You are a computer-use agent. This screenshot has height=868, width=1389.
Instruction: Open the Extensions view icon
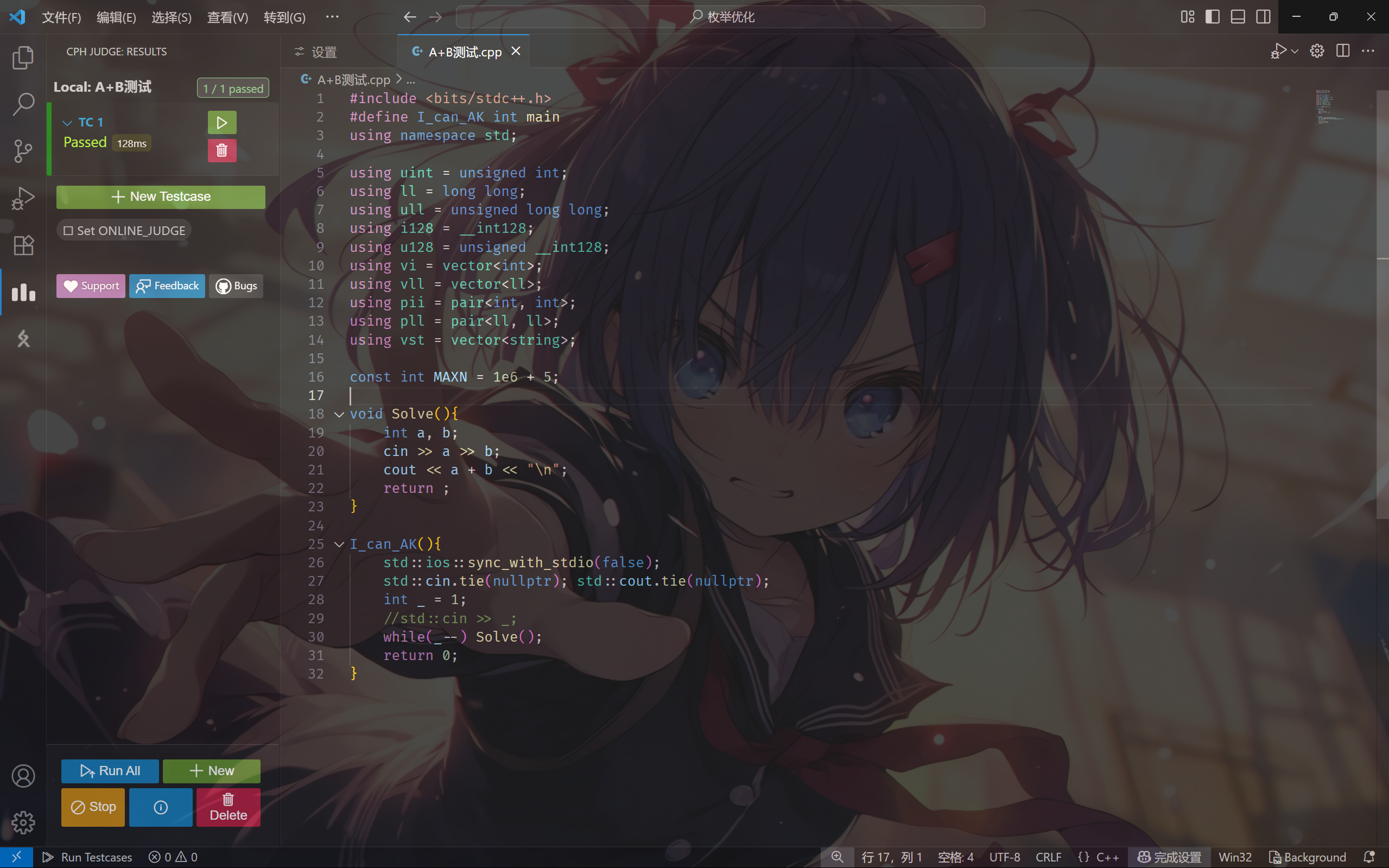click(x=23, y=245)
